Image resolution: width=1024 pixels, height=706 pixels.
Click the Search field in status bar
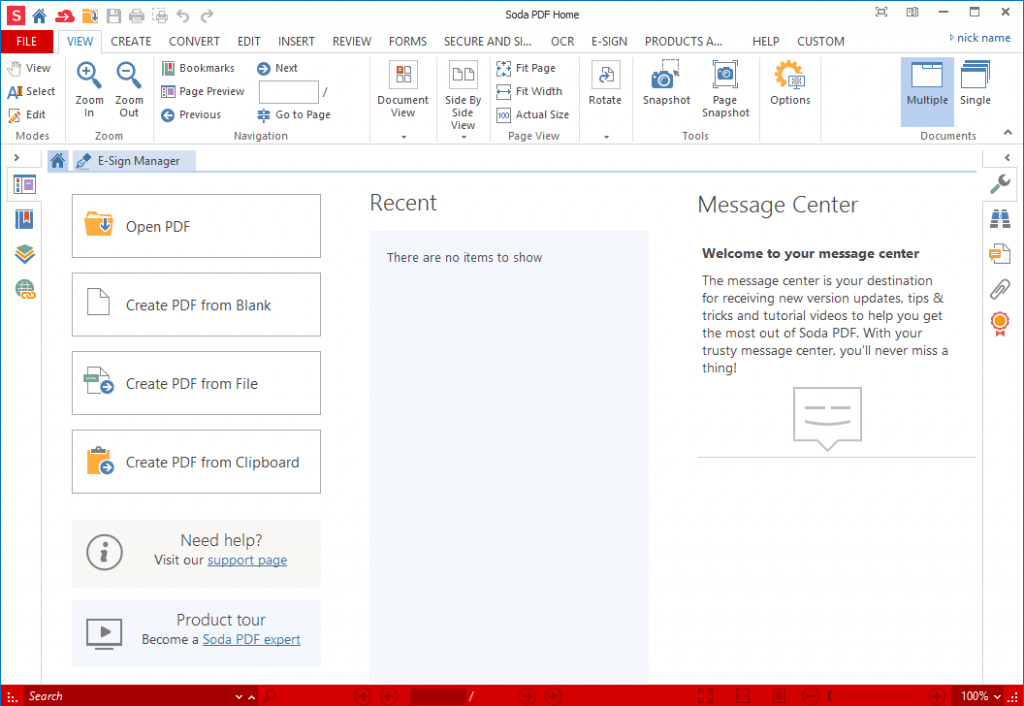(x=128, y=697)
